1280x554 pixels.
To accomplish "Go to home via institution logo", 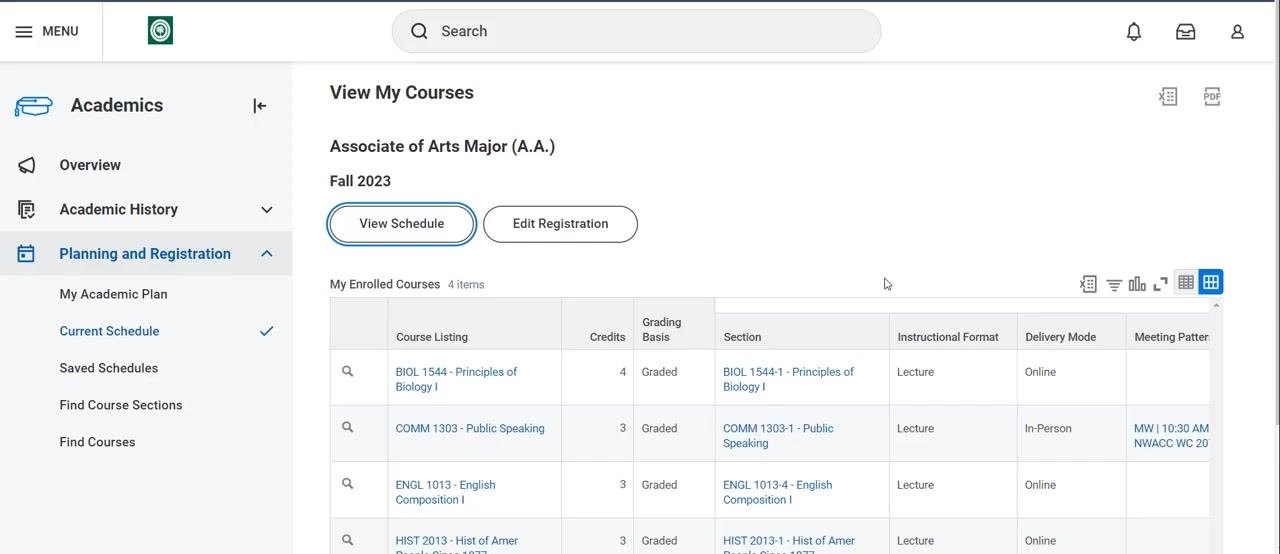I will point(160,31).
